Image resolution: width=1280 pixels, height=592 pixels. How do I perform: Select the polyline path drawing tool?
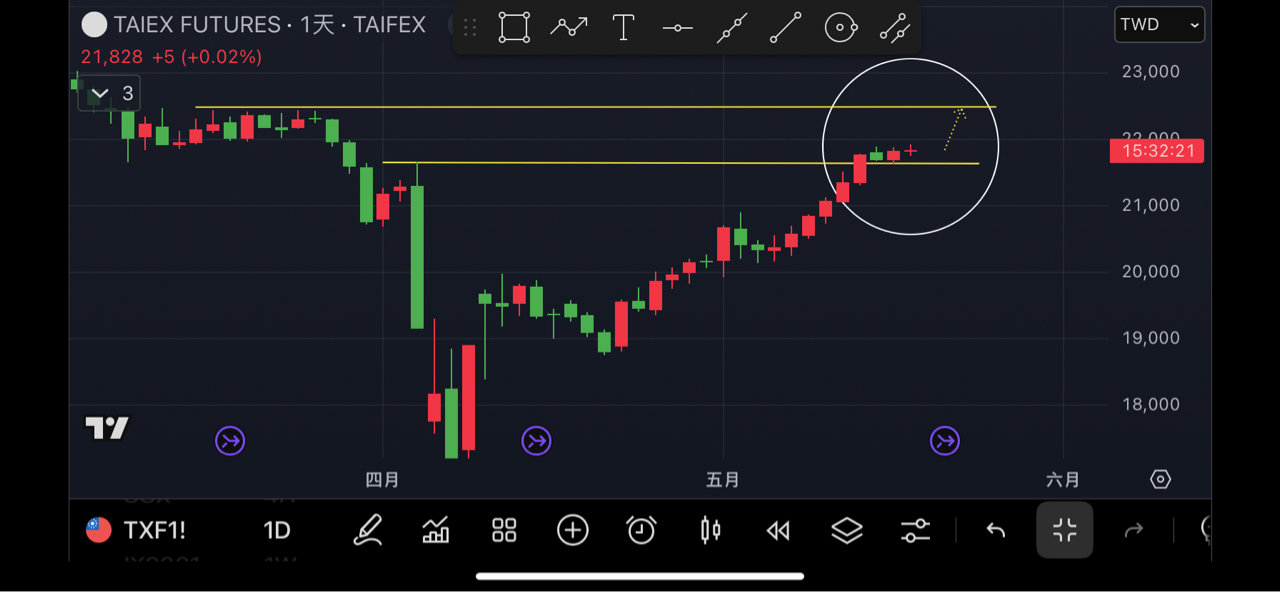pyautogui.click(x=569, y=28)
